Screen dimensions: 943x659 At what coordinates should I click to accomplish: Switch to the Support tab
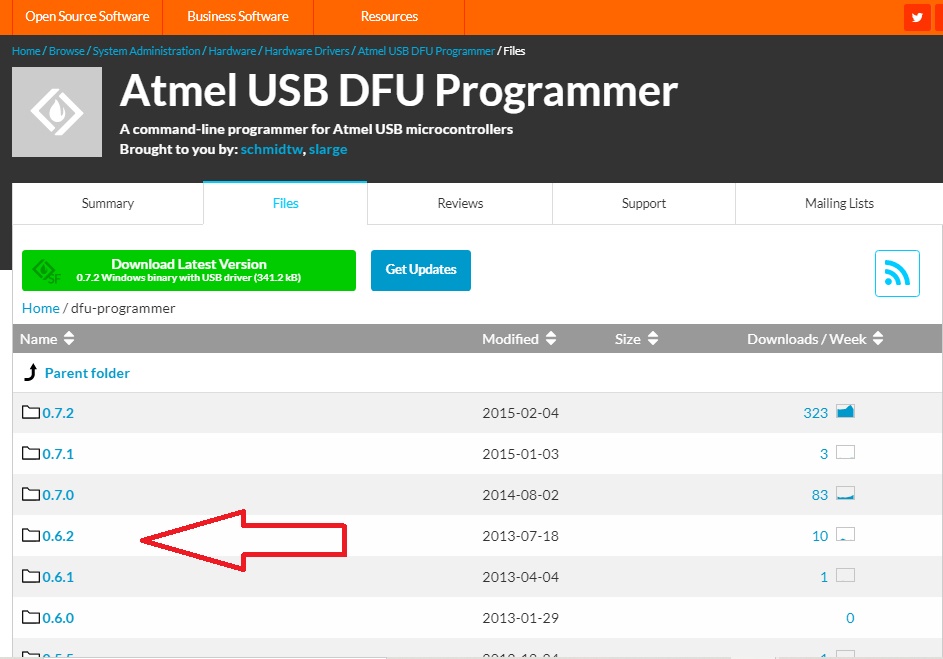(644, 204)
